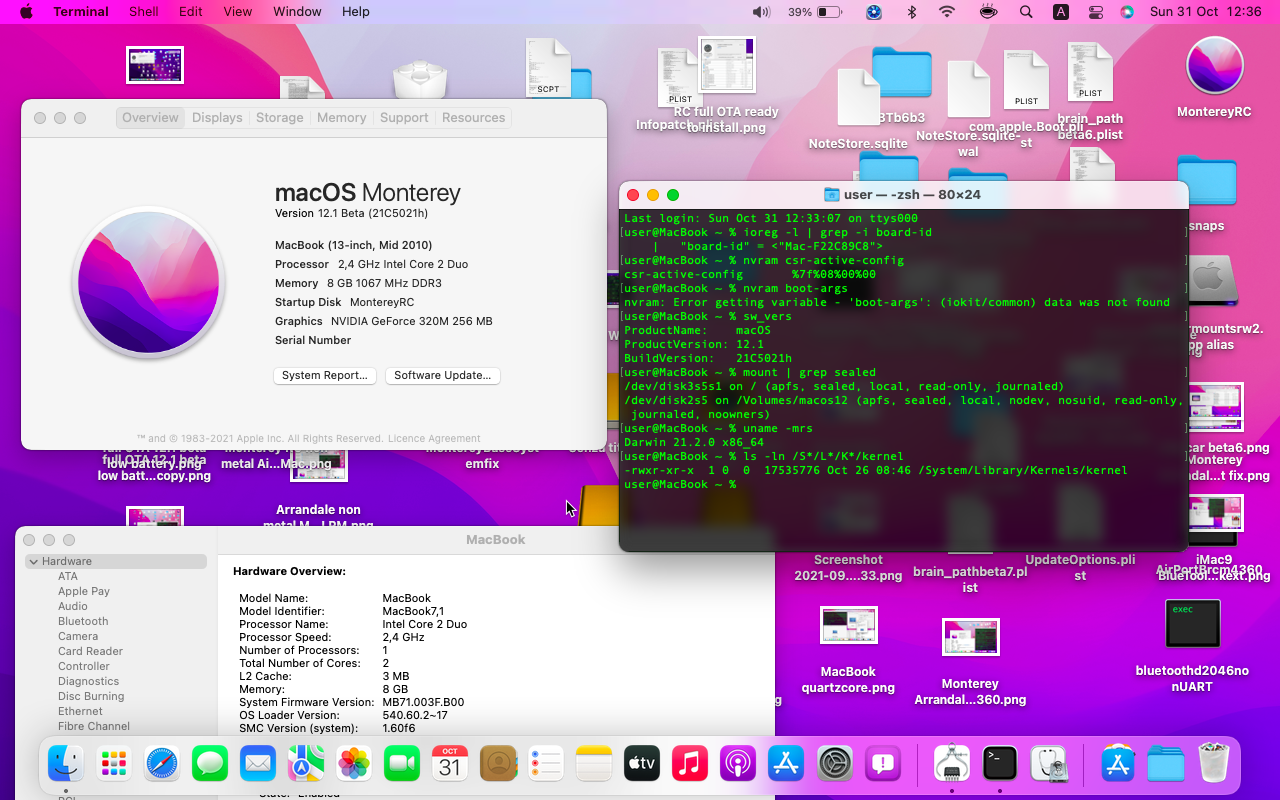This screenshot has height=800, width=1280.
Task: Open the input source 'A' menu
Action: (1060, 12)
